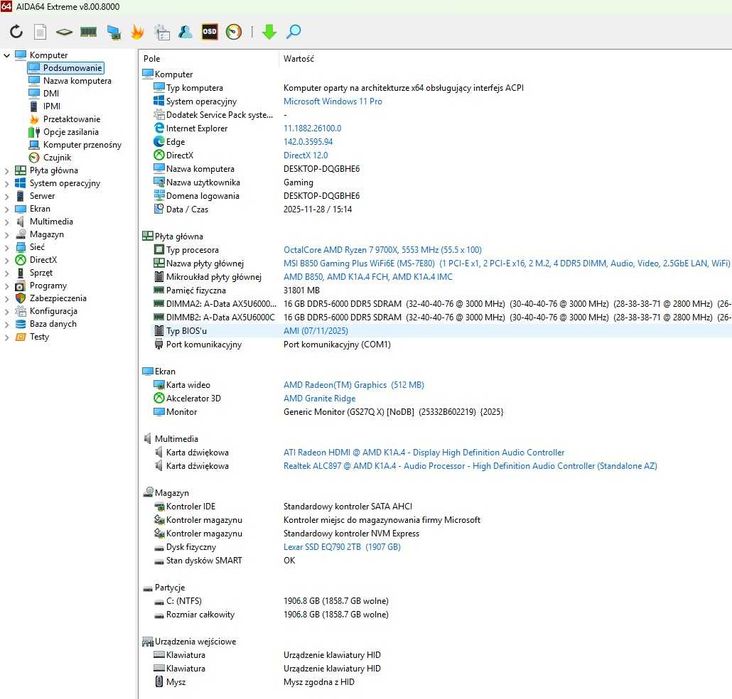
Task: Open the Internet Explorer version 11.1882.26100.0 link
Action: click(312, 128)
